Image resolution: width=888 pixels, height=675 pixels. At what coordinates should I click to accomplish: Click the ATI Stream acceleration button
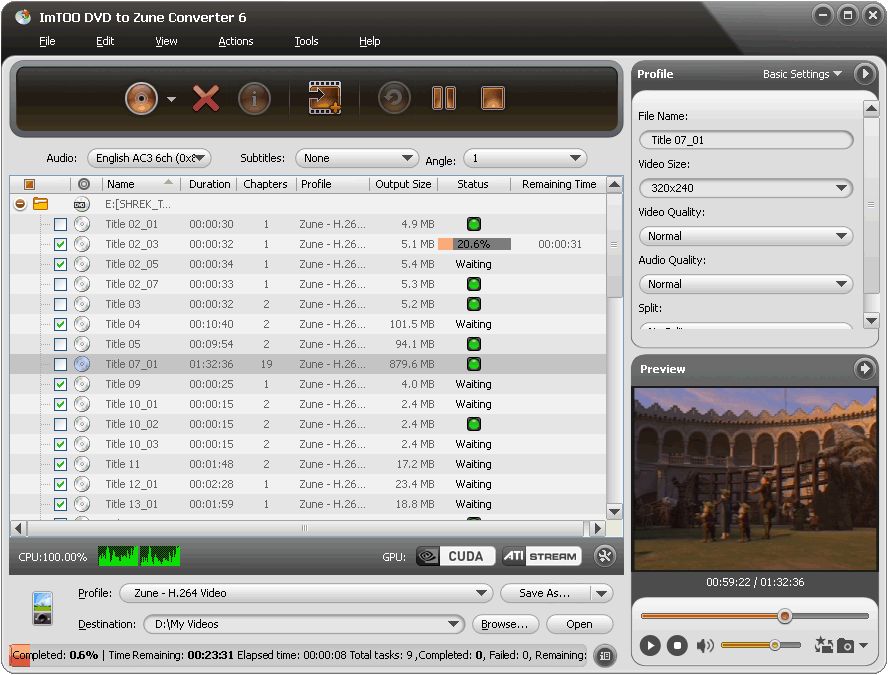[539, 556]
